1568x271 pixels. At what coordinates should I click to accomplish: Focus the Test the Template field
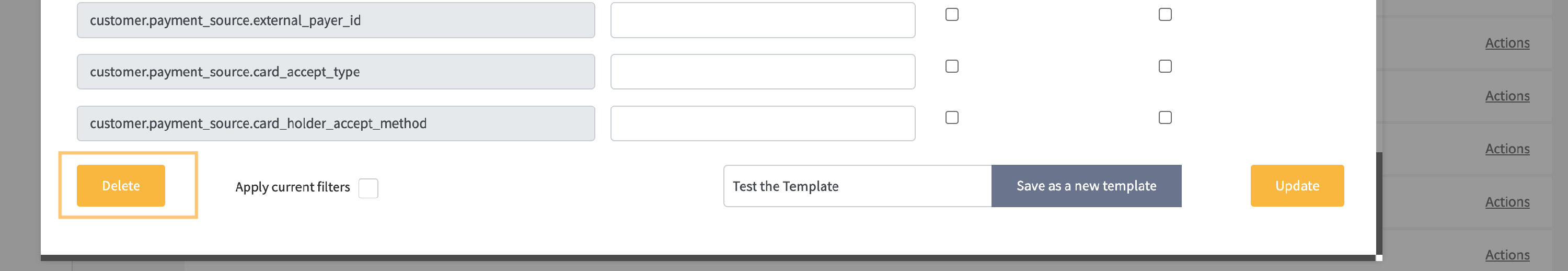pos(857,186)
